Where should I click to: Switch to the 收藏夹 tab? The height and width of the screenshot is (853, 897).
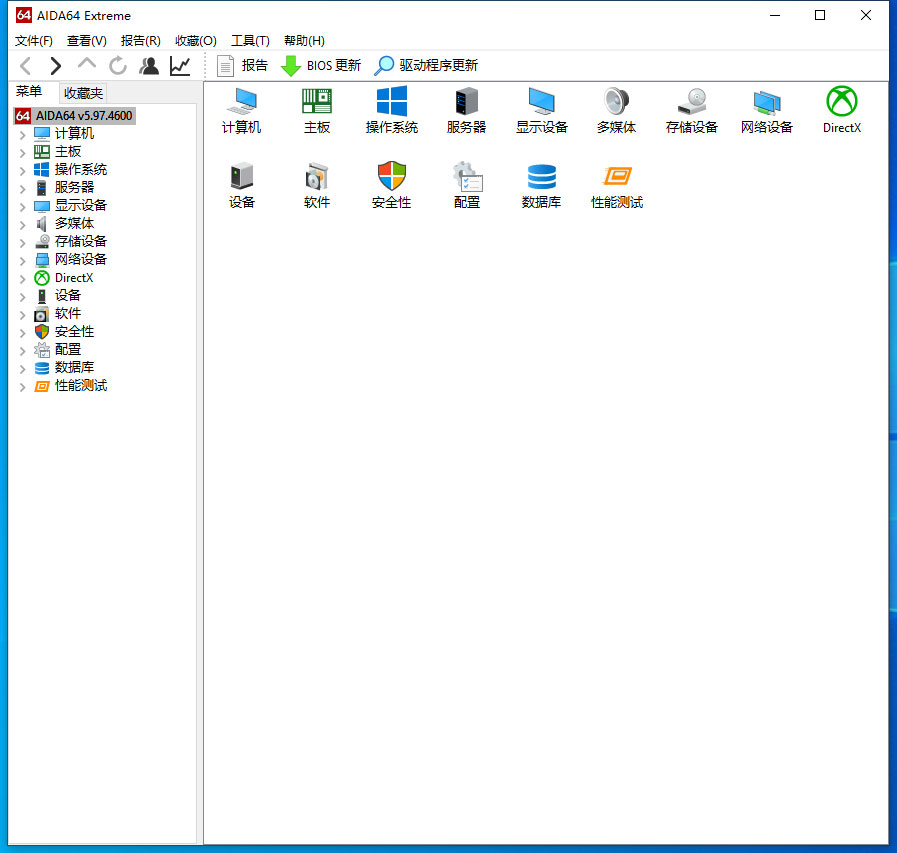pyautogui.click(x=83, y=93)
